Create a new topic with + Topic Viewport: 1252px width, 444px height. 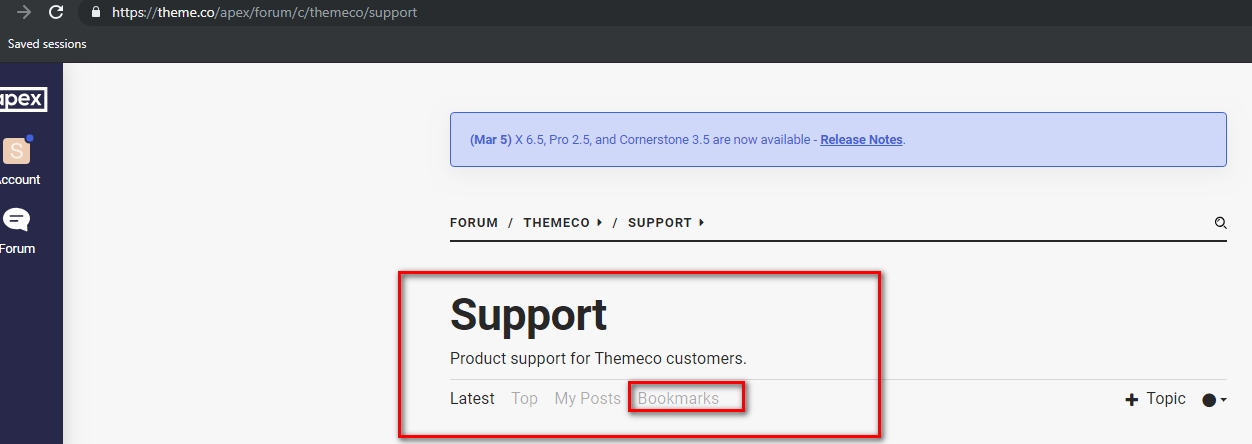coord(1155,398)
